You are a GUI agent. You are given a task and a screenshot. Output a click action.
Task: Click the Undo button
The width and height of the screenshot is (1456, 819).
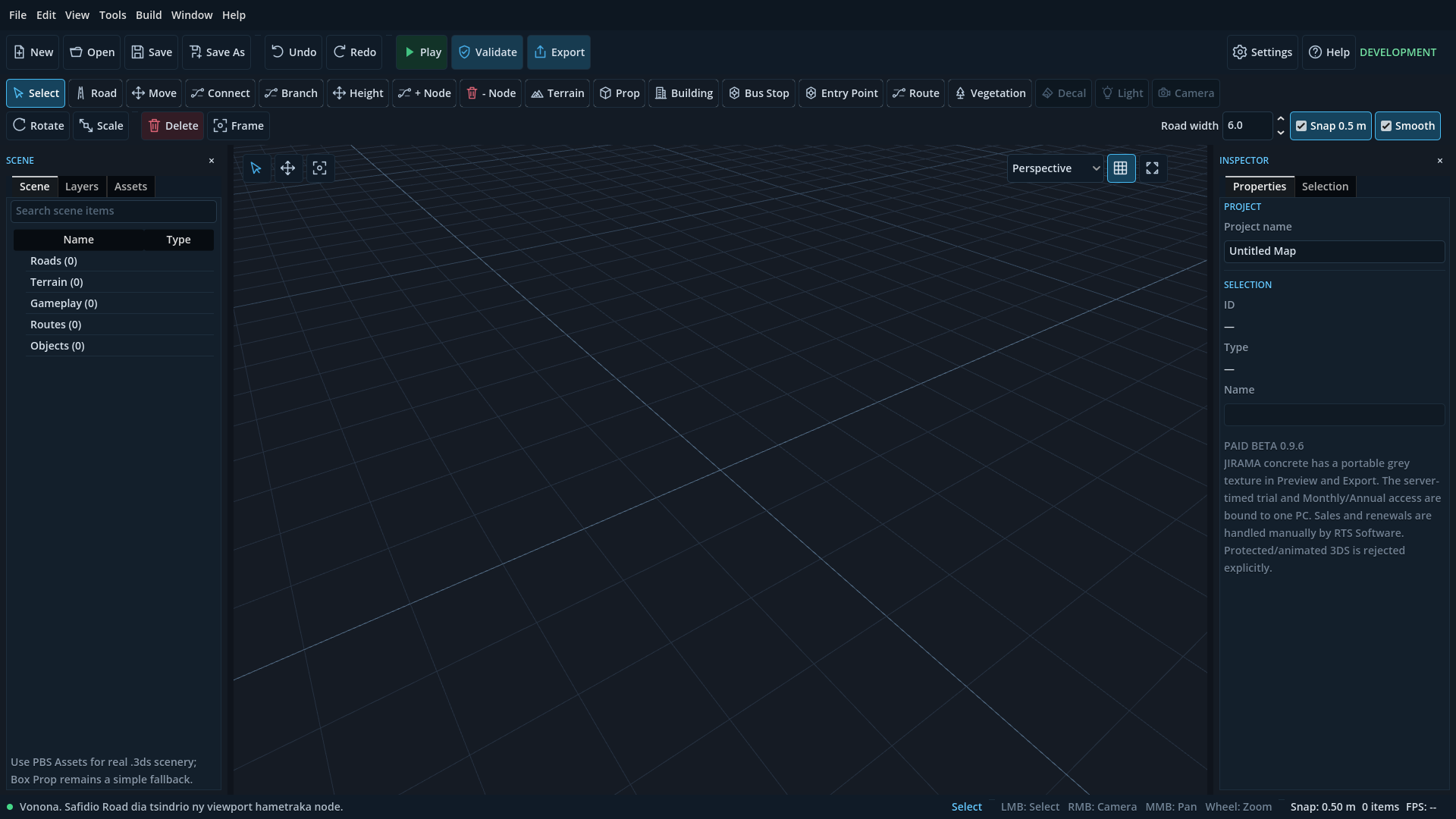pyautogui.click(x=293, y=52)
